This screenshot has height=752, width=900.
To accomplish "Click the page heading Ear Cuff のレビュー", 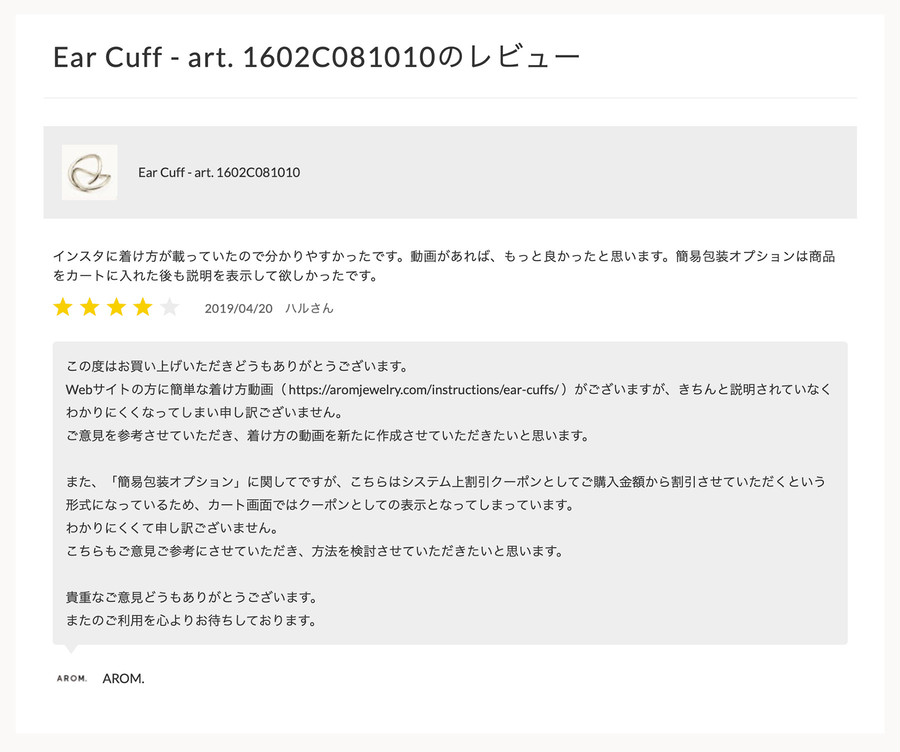I will coord(316,57).
